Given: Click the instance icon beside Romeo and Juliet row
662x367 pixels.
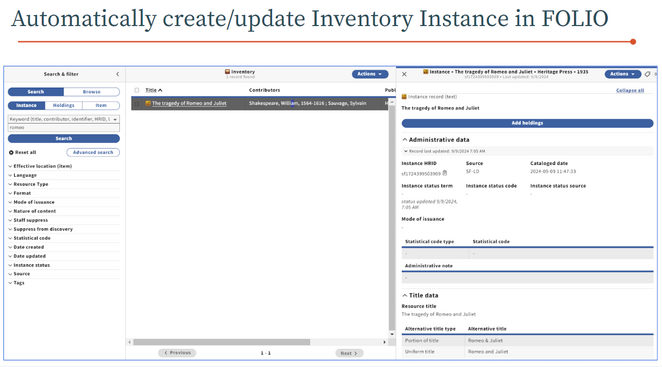Looking at the screenshot, I should [148, 103].
